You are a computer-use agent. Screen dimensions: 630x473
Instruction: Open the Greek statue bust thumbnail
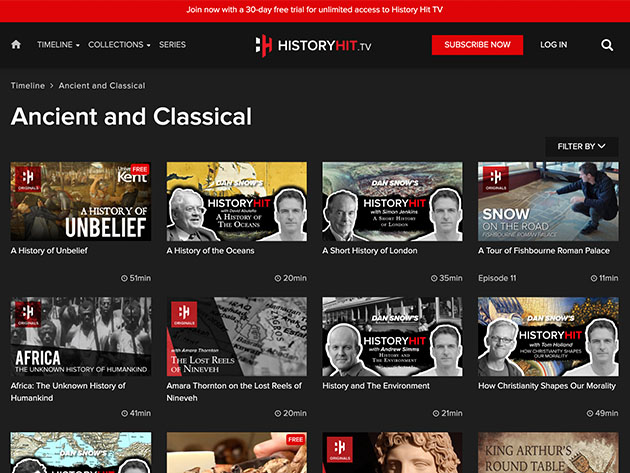[x=392, y=453]
